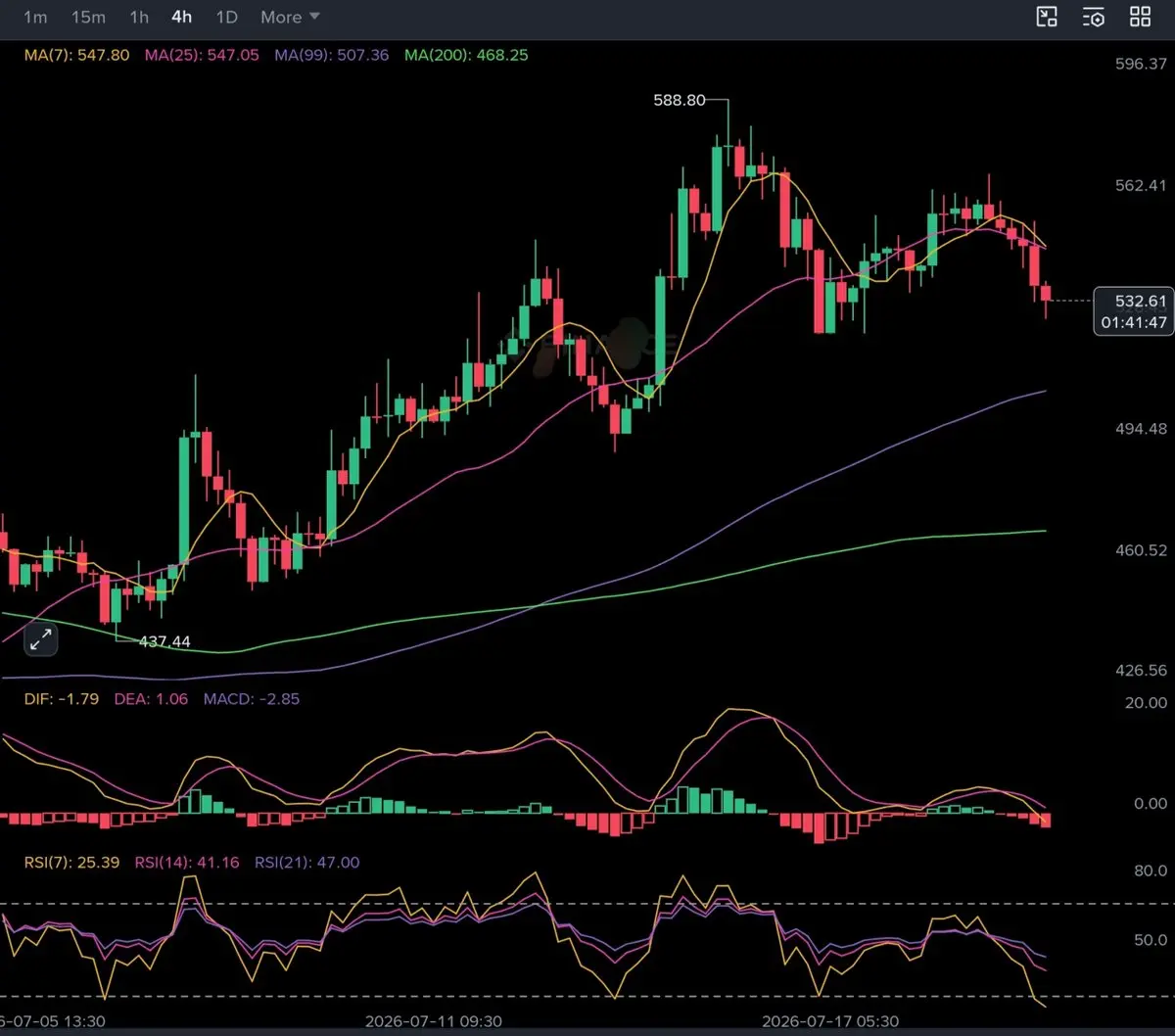This screenshot has height=1036, width=1175.
Task: Switch to the 1h timeframe
Action: 139,17
